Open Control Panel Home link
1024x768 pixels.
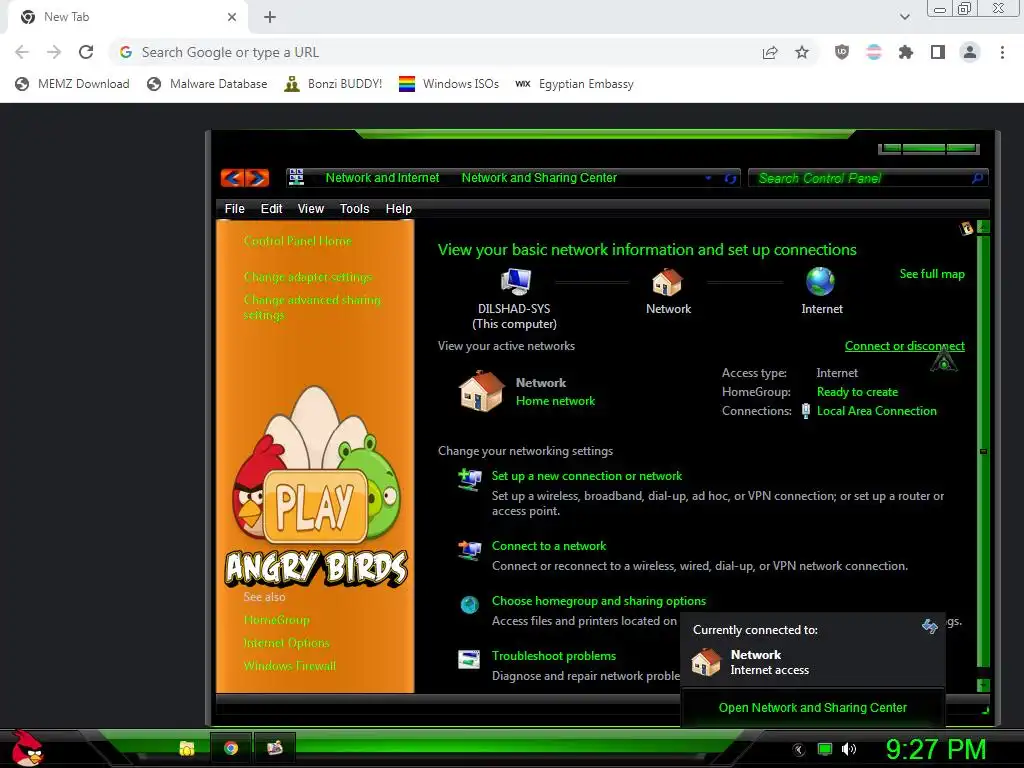coord(298,241)
